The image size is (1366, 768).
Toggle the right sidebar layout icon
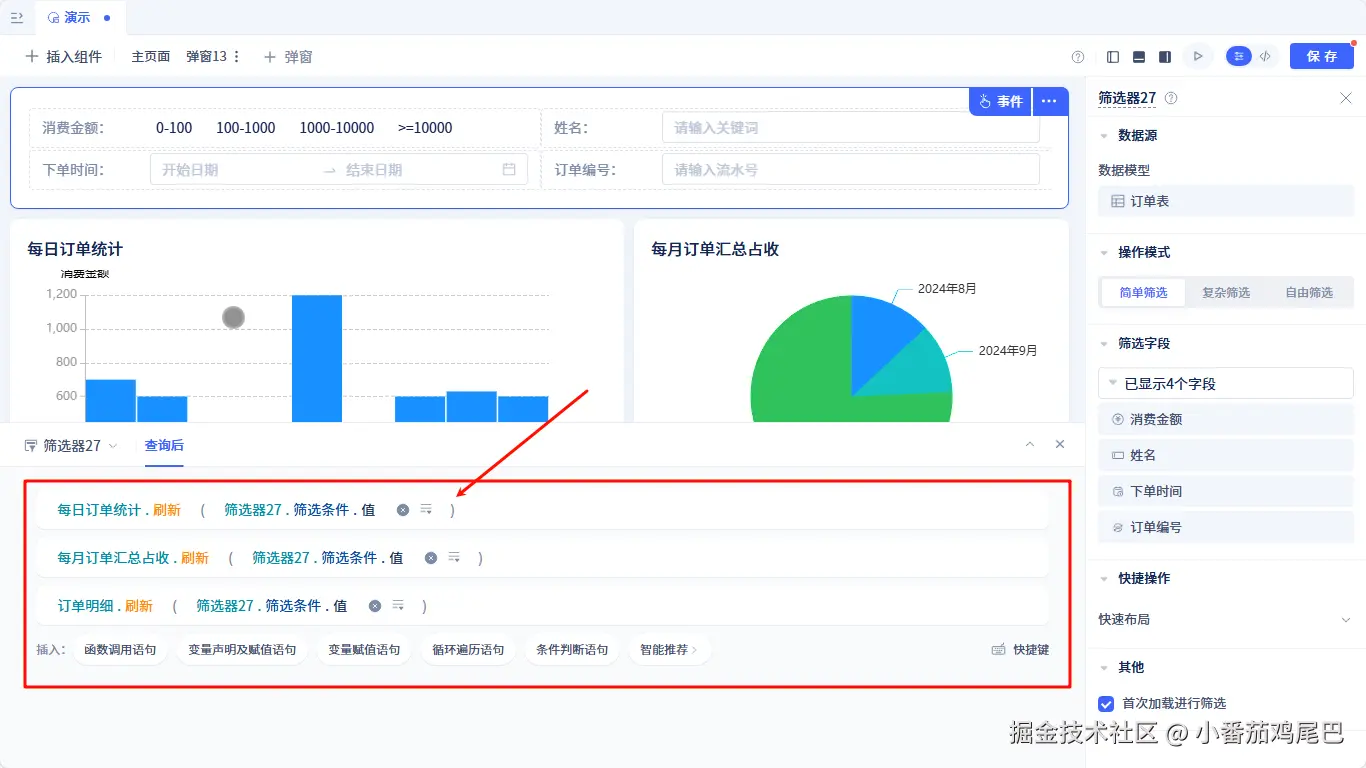1165,57
